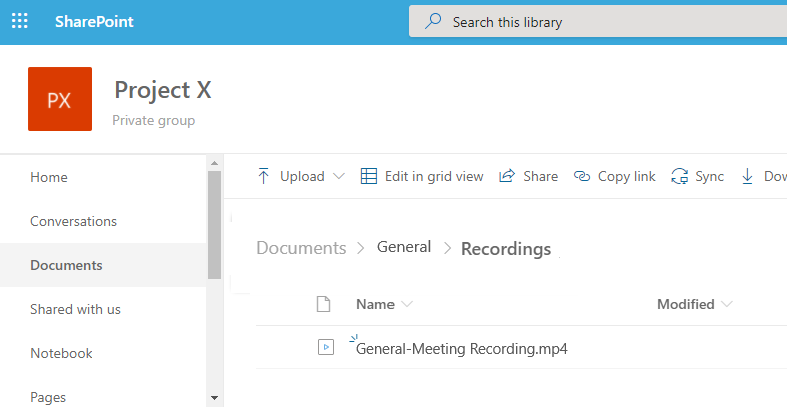Go to General folder breadcrumb
787x407 pixels.
pyautogui.click(x=404, y=247)
